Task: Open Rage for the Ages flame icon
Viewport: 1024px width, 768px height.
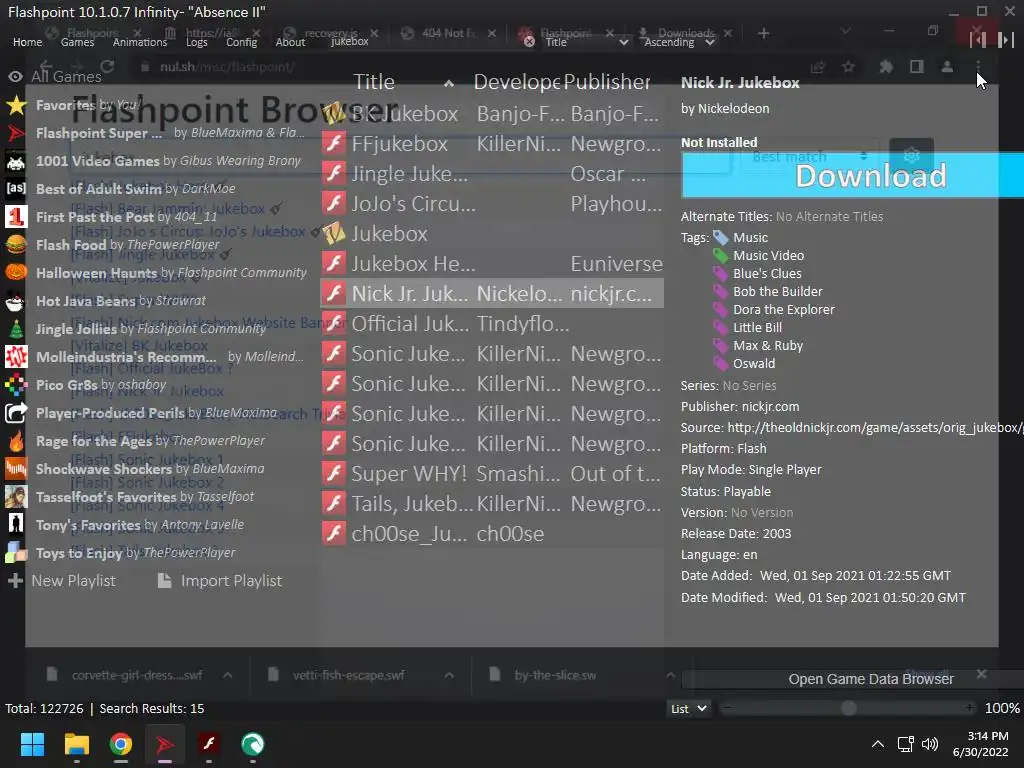Action: coord(16,441)
